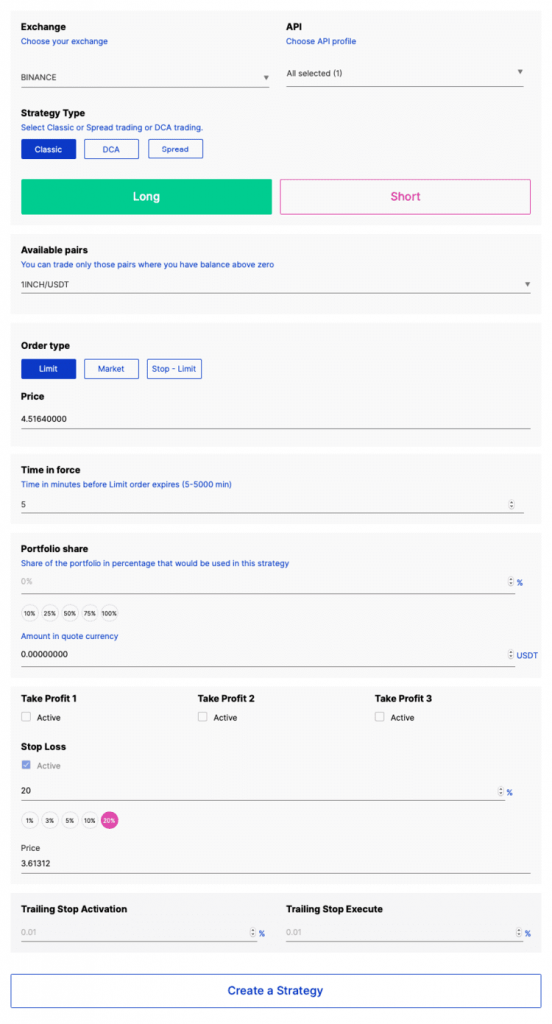Click the Price input field 4.51640000
This screenshot has width=552, height=1024.
click(275, 419)
